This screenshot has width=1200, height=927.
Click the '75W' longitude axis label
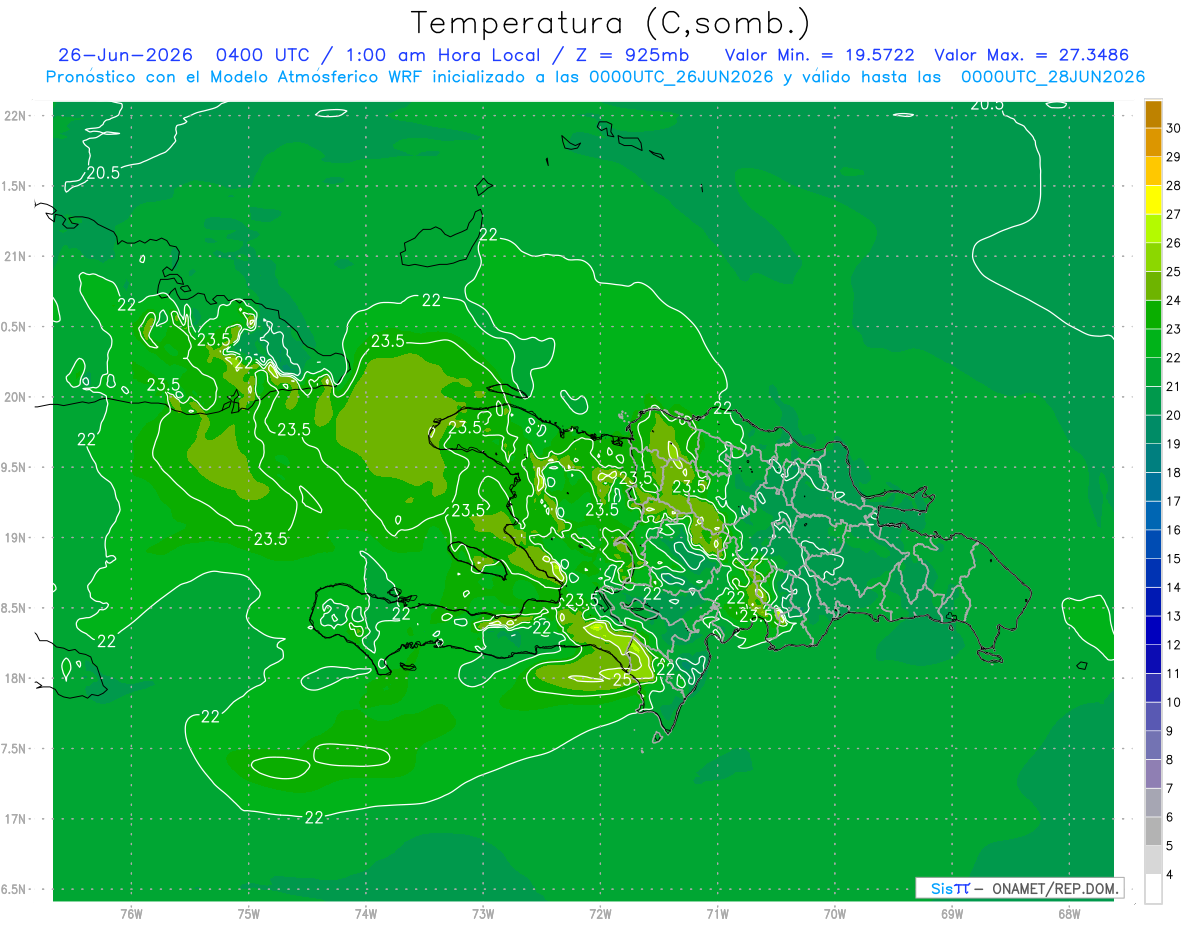coord(249,913)
